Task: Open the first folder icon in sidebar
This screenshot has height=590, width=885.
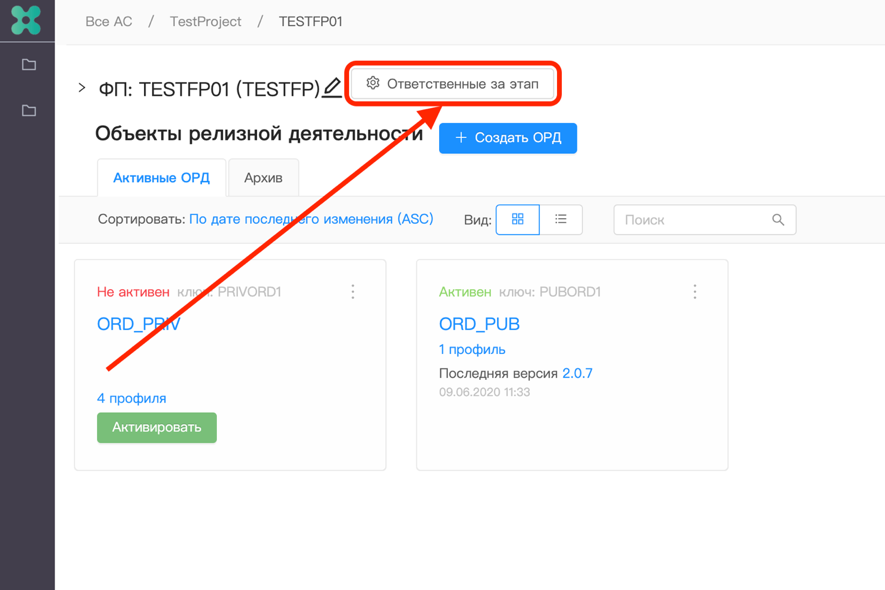Action: pyautogui.click(x=29, y=65)
